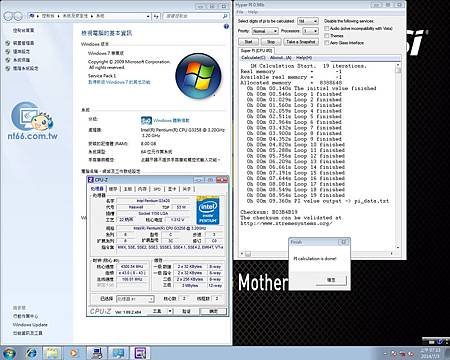Open Help(H) menu in Super PI
This screenshot has width=450, height=360.
[x=304, y=58]
